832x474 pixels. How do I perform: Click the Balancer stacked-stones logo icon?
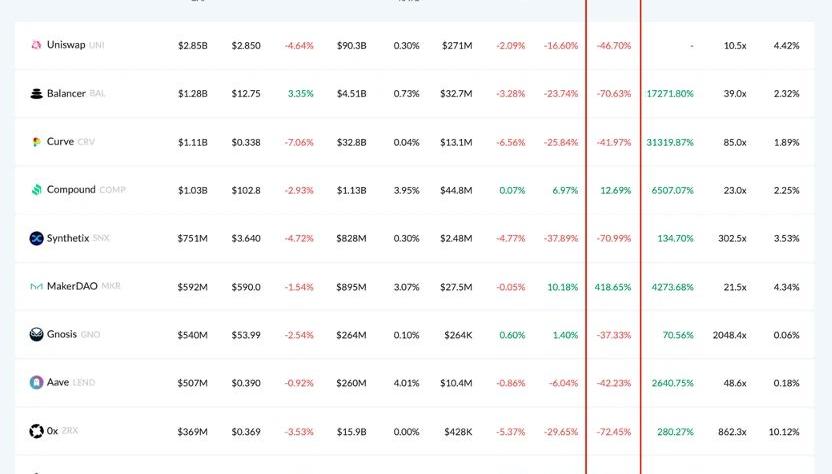(x=37, y=94)
